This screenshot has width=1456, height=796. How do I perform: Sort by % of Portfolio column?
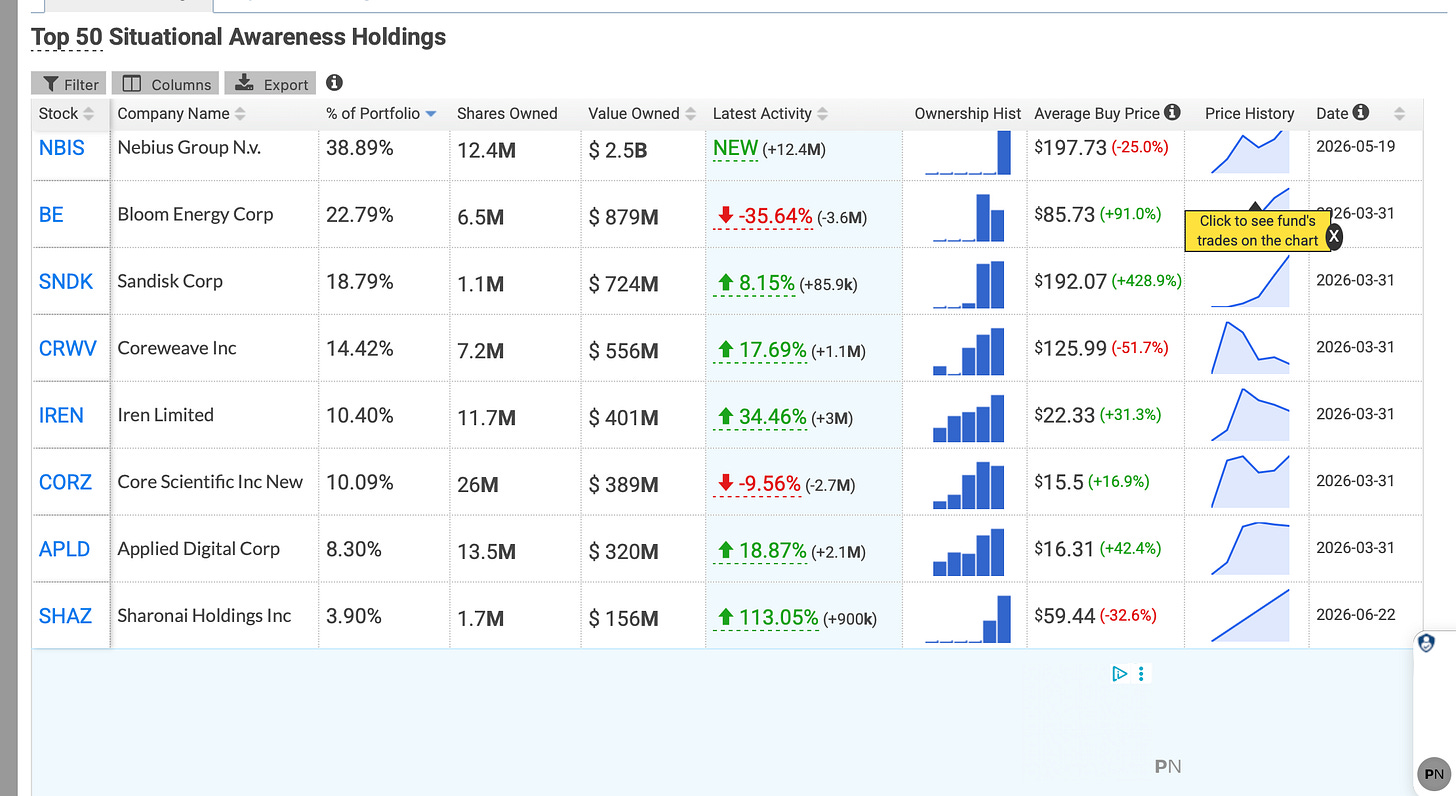[x=381, y=114]
